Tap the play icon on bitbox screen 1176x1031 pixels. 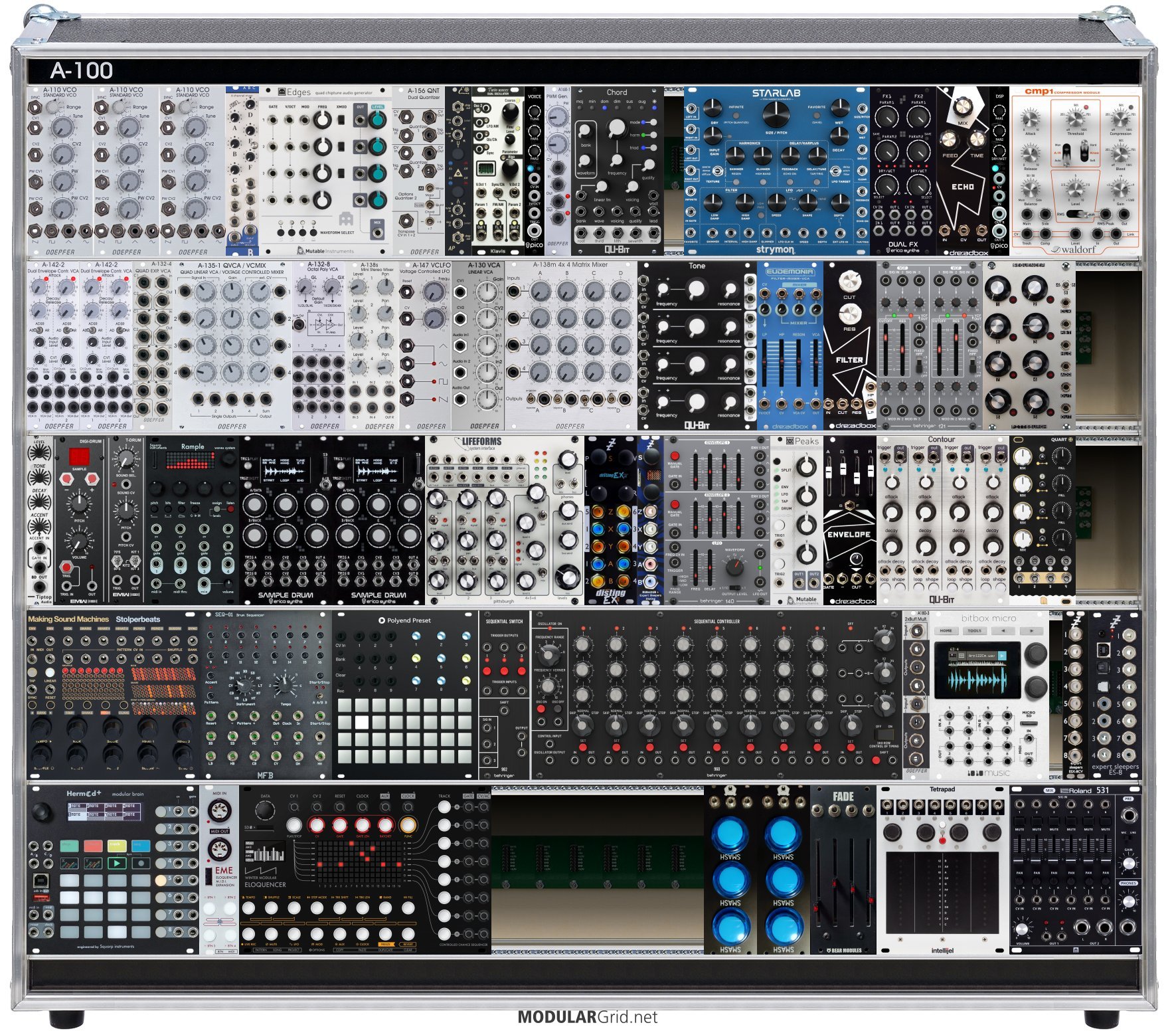click(x=1003, y=656)
